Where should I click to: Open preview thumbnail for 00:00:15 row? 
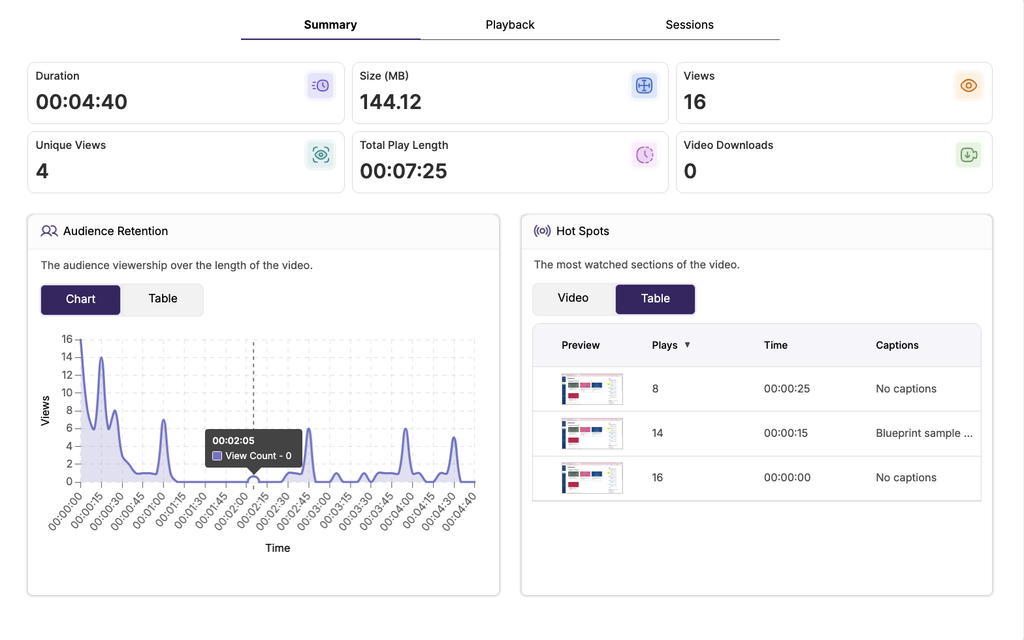(x=592, y=434)
